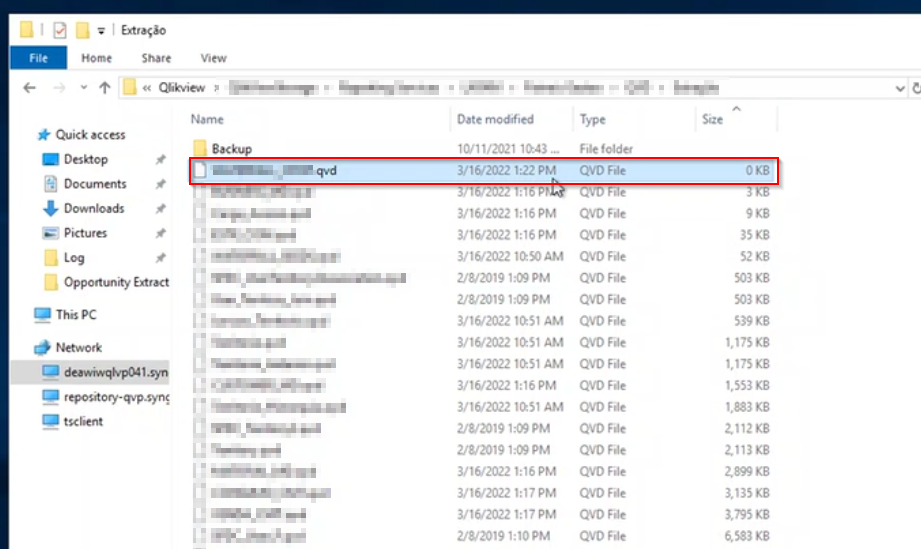Screen dimensions: 921x549
Task: Sort files by the Size column header
Action: pos(712,119)
